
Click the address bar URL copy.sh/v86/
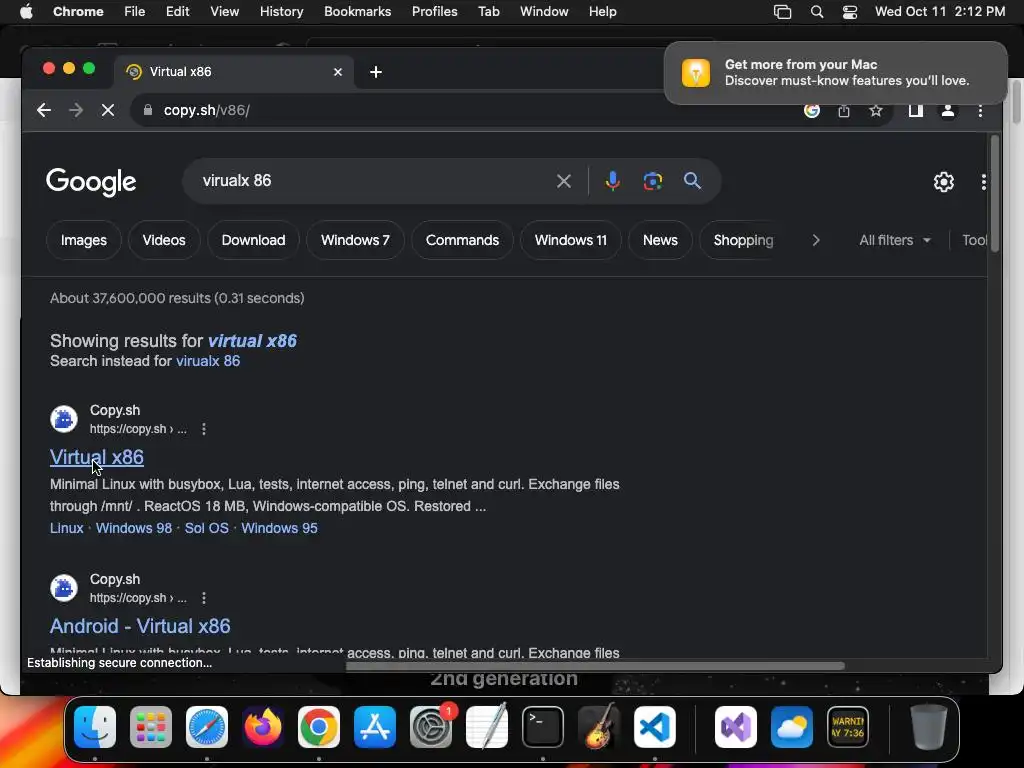(x=206, y=110)
